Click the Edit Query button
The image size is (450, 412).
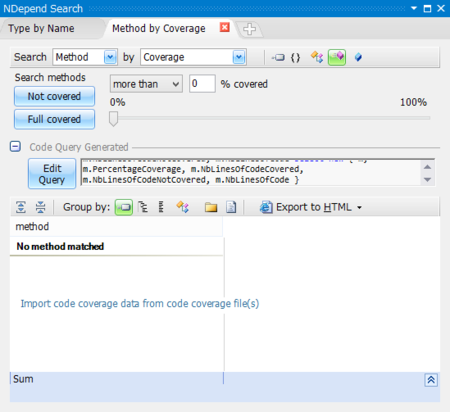pos(52,174)
